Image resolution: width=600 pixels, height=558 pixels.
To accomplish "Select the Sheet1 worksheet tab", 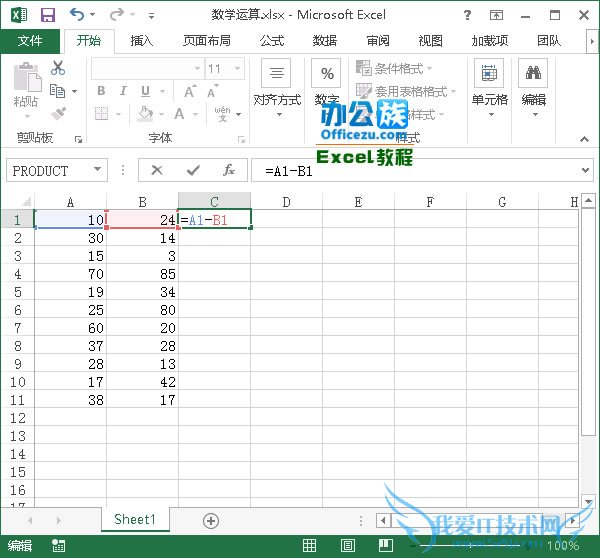I will pyautogui.click(x=134, y=520).
